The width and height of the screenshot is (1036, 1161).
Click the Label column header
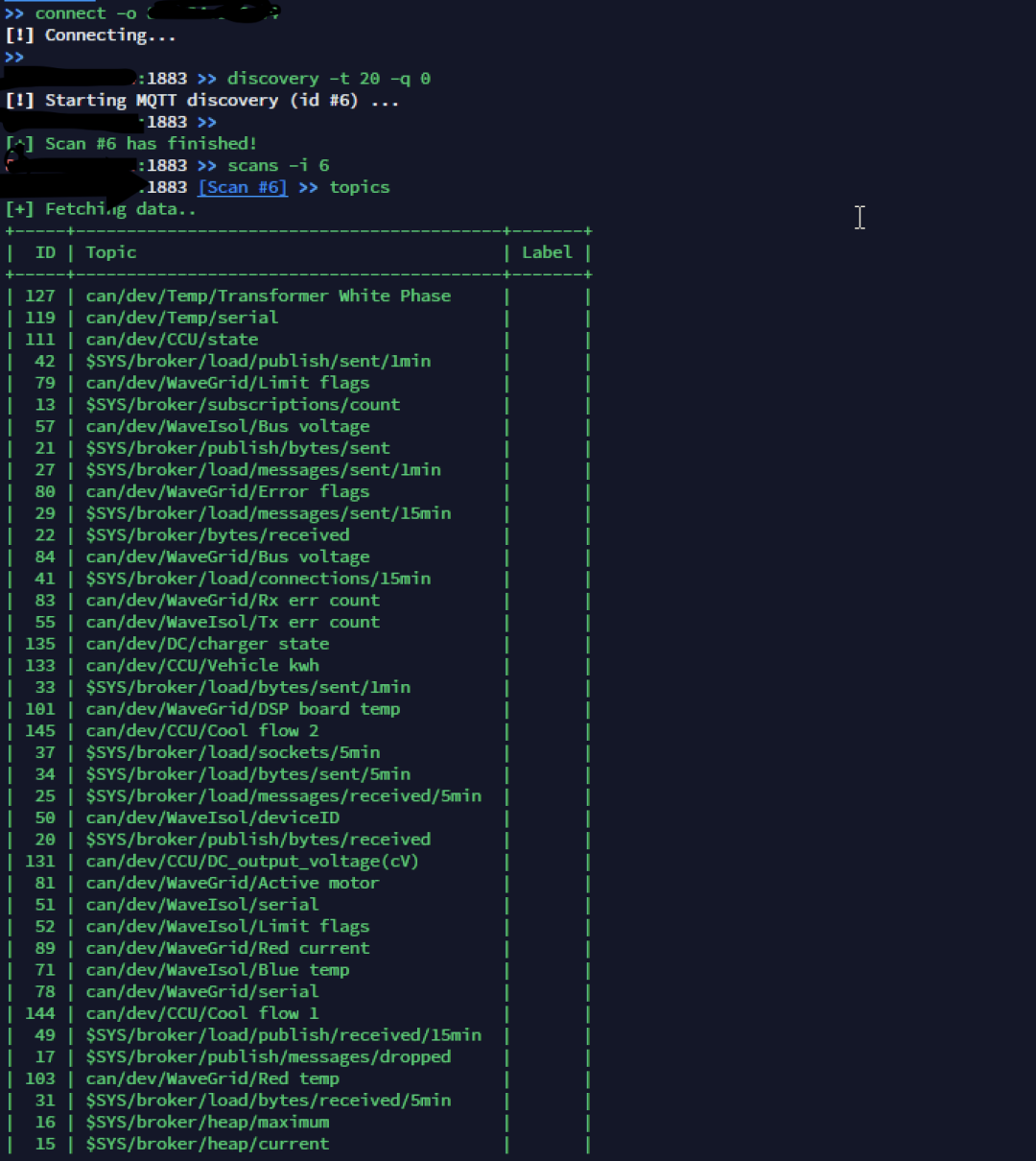[x=547, y=252]
